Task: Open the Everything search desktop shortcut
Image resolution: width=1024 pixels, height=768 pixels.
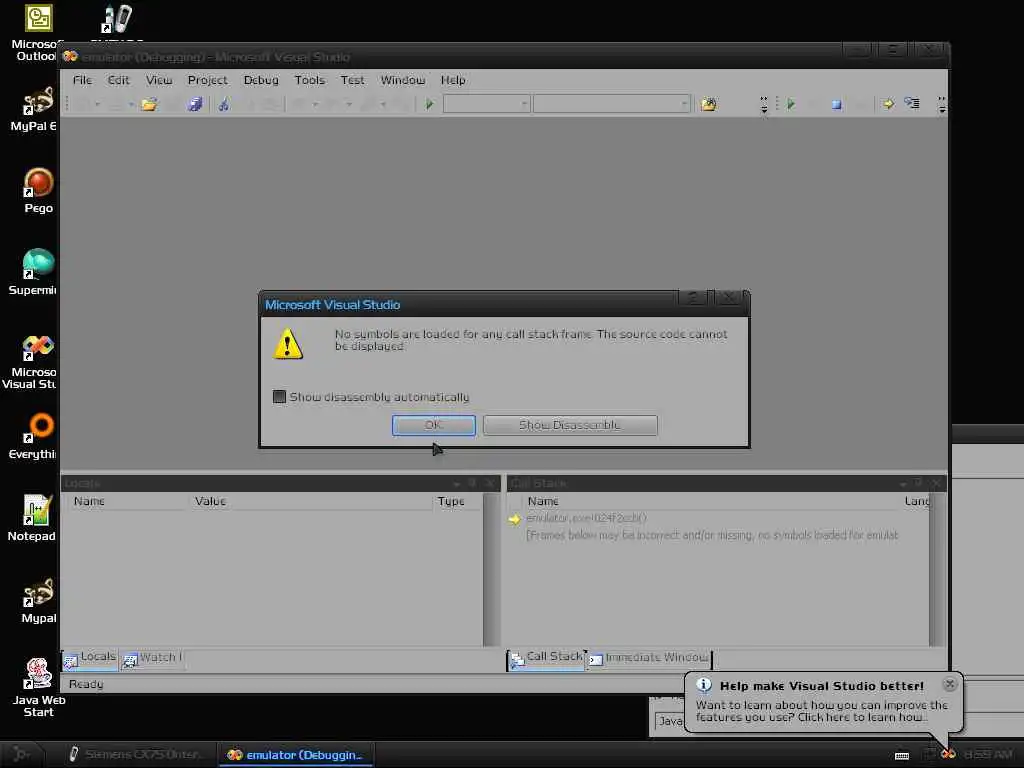Action: 36,436
